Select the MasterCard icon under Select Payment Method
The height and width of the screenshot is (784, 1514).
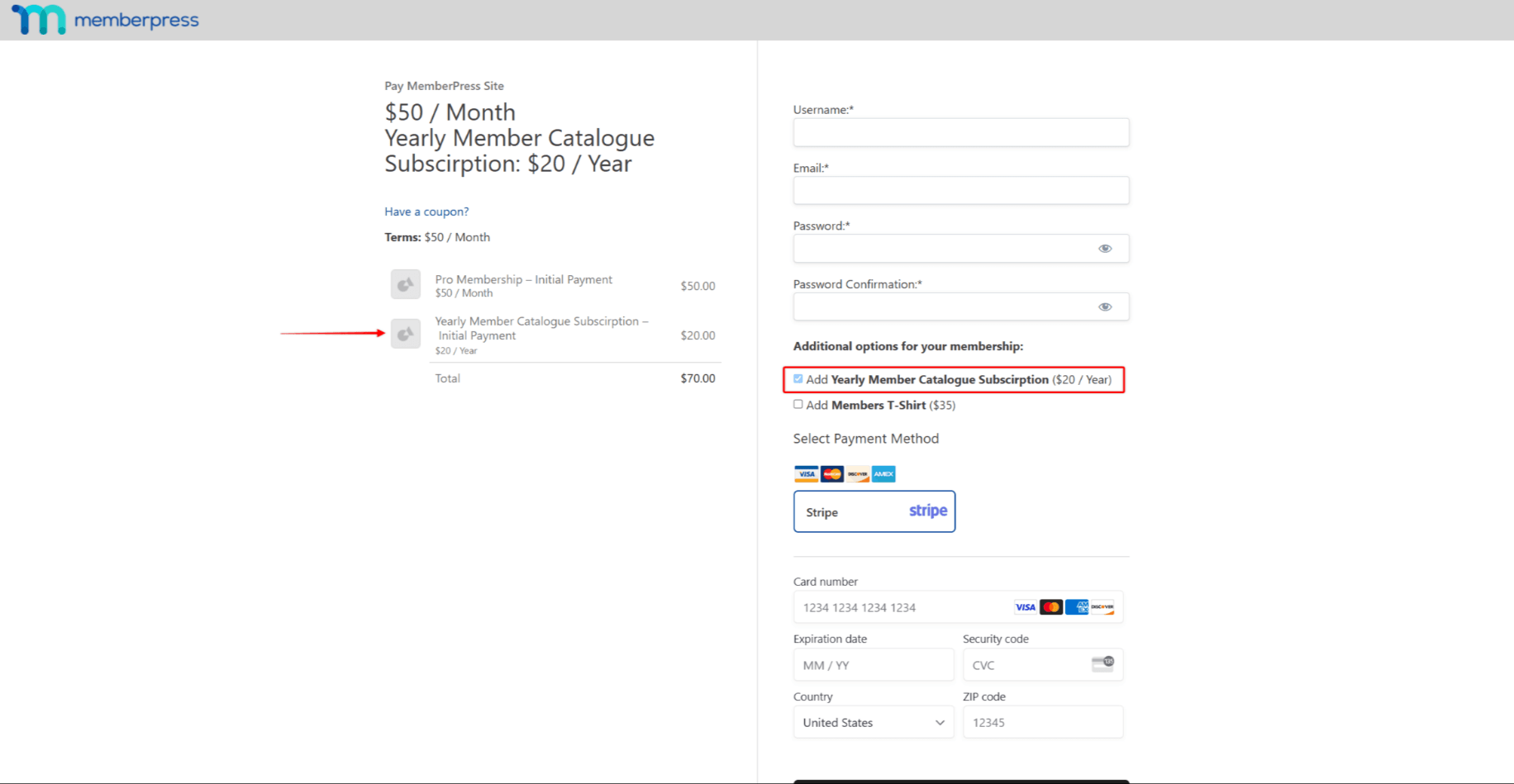[831, 473]
